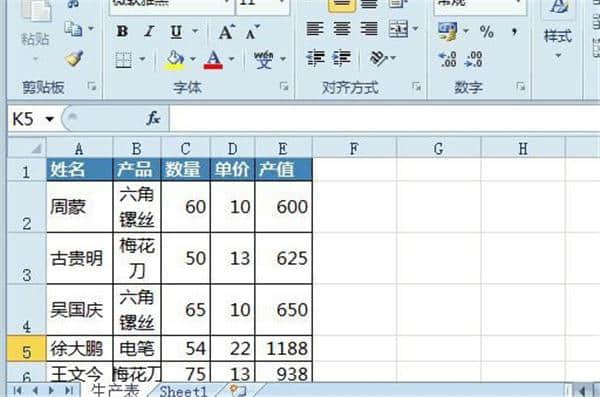Open the 样式 styles button
Screen dimensions: 600x397
[x=558, y=36]
